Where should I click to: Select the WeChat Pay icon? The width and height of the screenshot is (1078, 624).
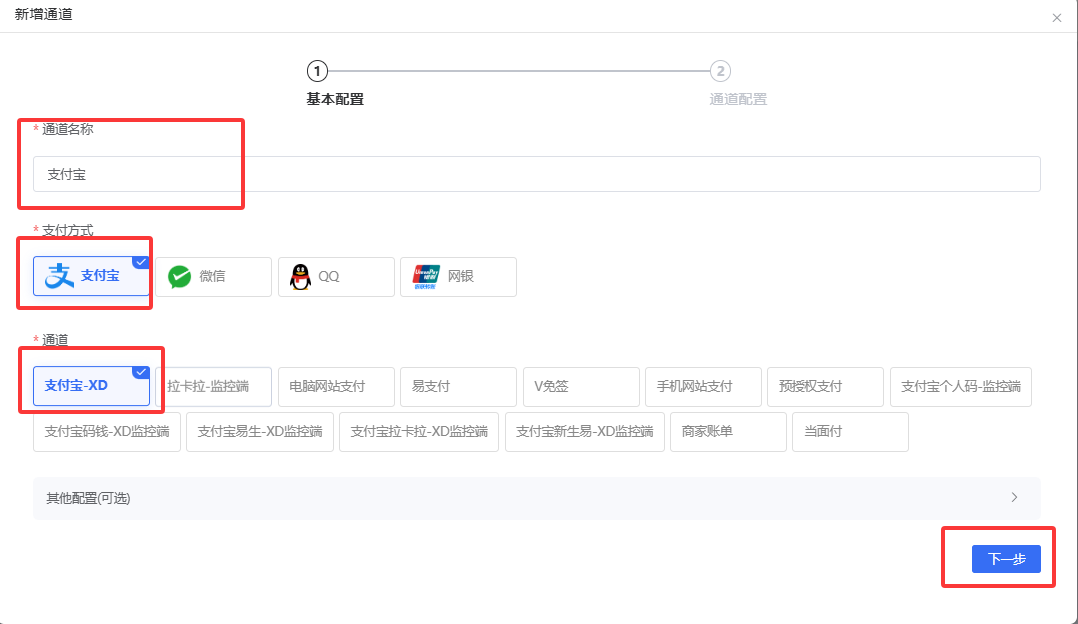point(213,276)
